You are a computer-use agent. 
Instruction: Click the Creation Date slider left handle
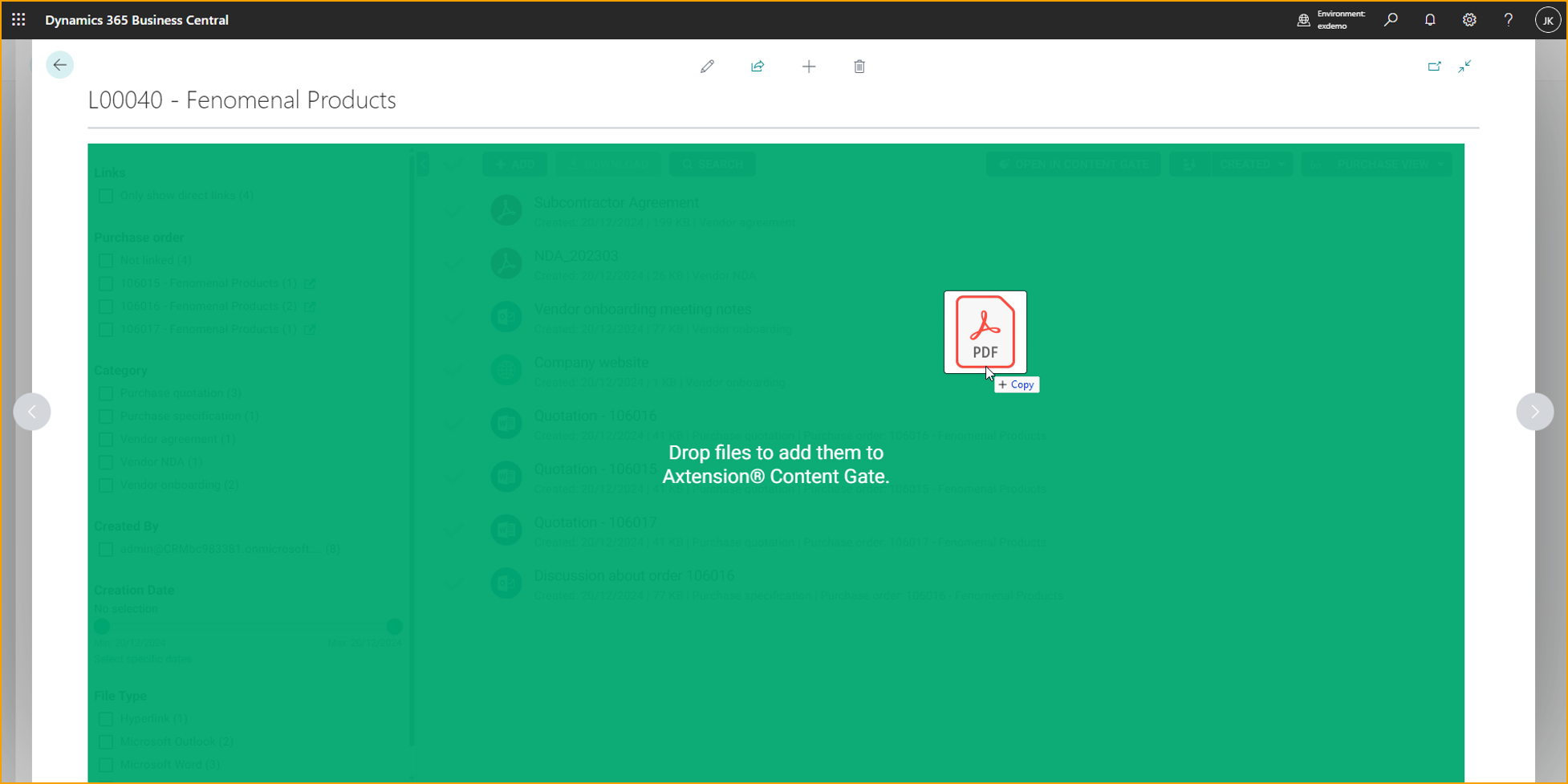(x=102, y=626)
